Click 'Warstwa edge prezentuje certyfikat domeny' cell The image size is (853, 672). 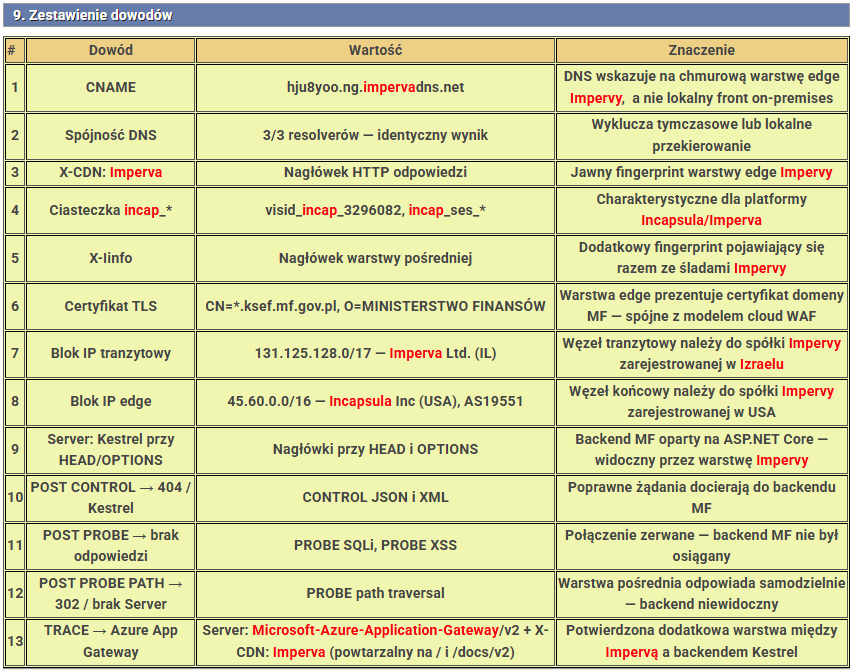(x=702, y=306)
